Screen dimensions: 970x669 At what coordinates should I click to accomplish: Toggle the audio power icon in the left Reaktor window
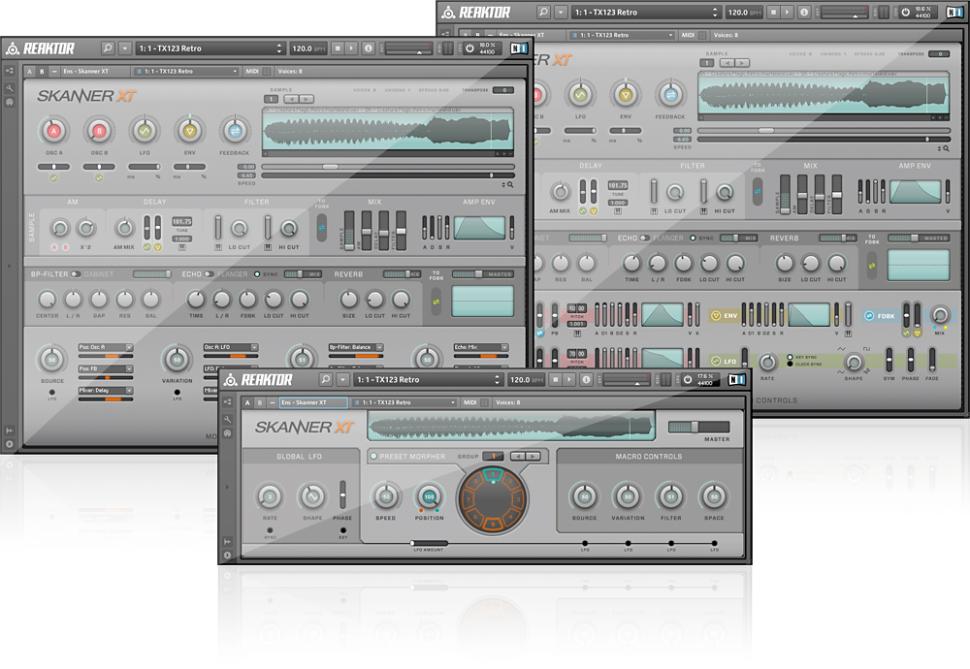(x=470, y=48)
